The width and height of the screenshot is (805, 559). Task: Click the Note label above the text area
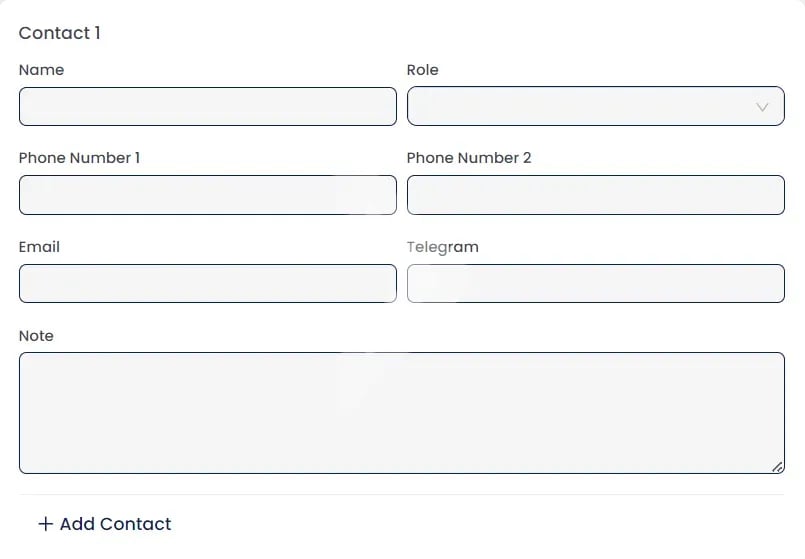click(x=36, y=336)
